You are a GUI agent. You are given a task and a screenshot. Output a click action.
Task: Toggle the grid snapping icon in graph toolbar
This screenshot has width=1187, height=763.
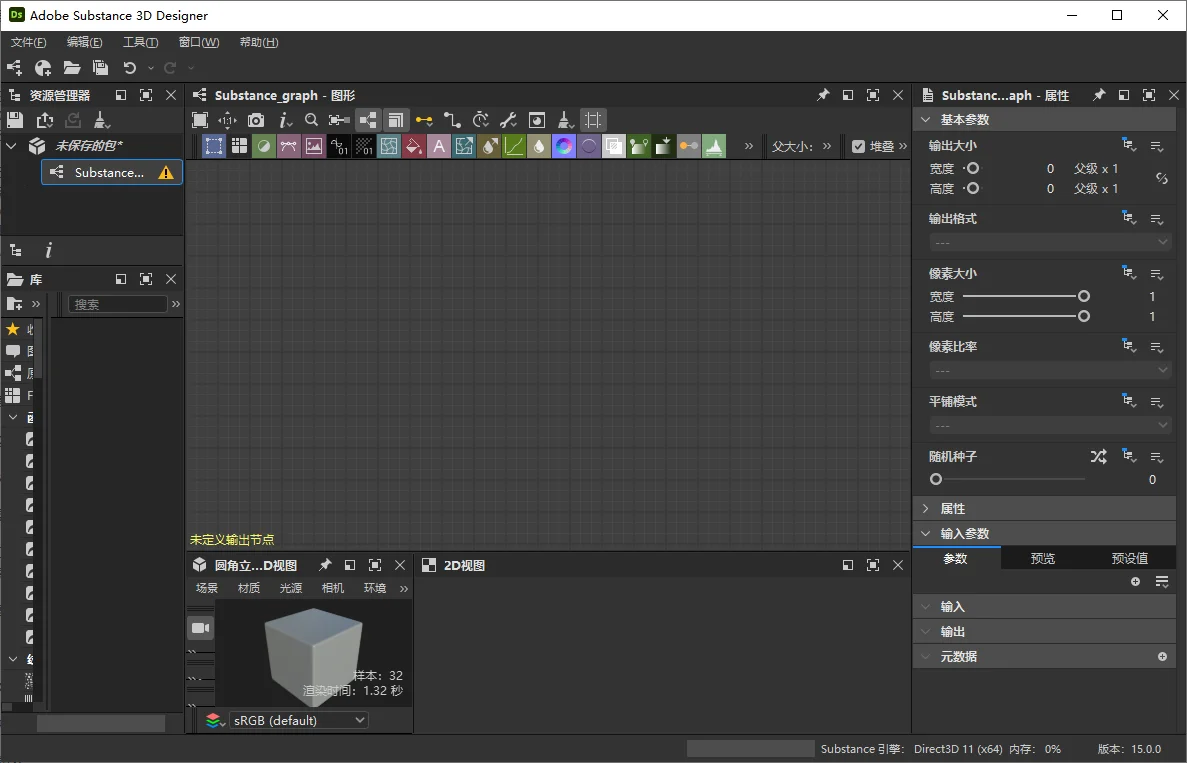point(593,120)
